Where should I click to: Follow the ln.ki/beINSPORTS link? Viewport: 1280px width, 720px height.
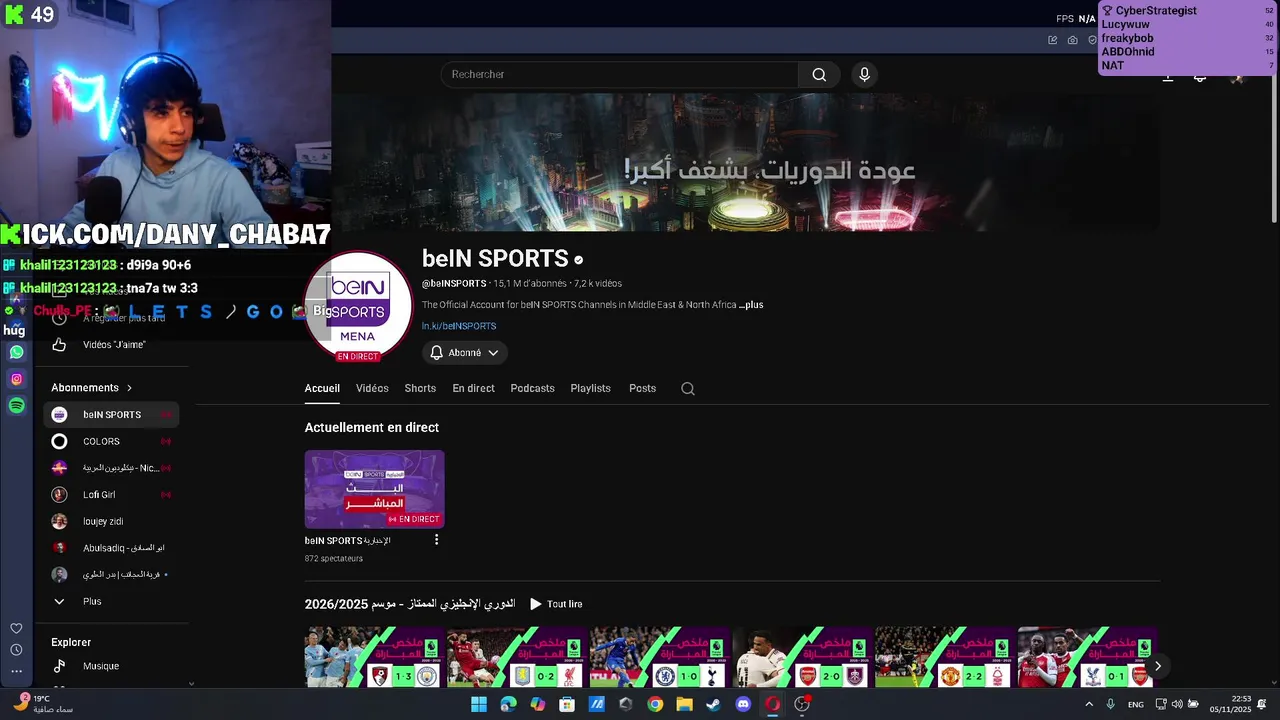click(459, 326)
